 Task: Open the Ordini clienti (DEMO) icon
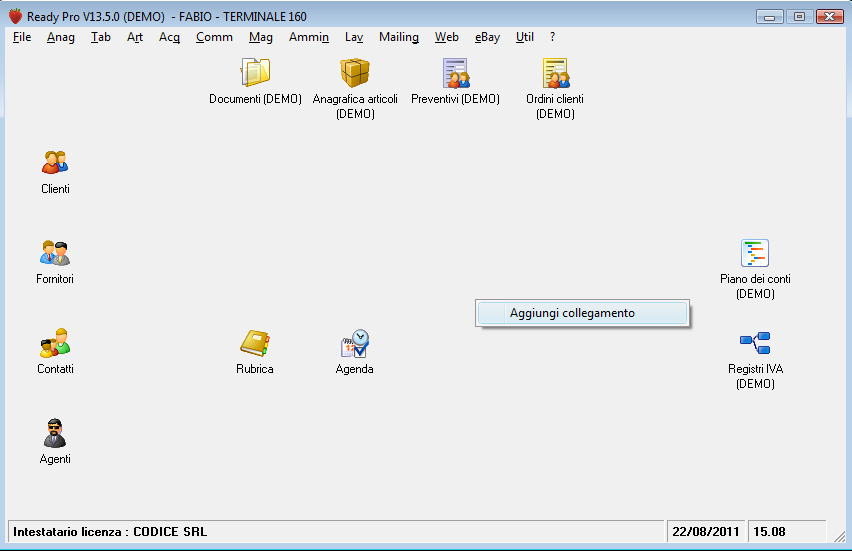pyautogui.click(x=555, y=73)
